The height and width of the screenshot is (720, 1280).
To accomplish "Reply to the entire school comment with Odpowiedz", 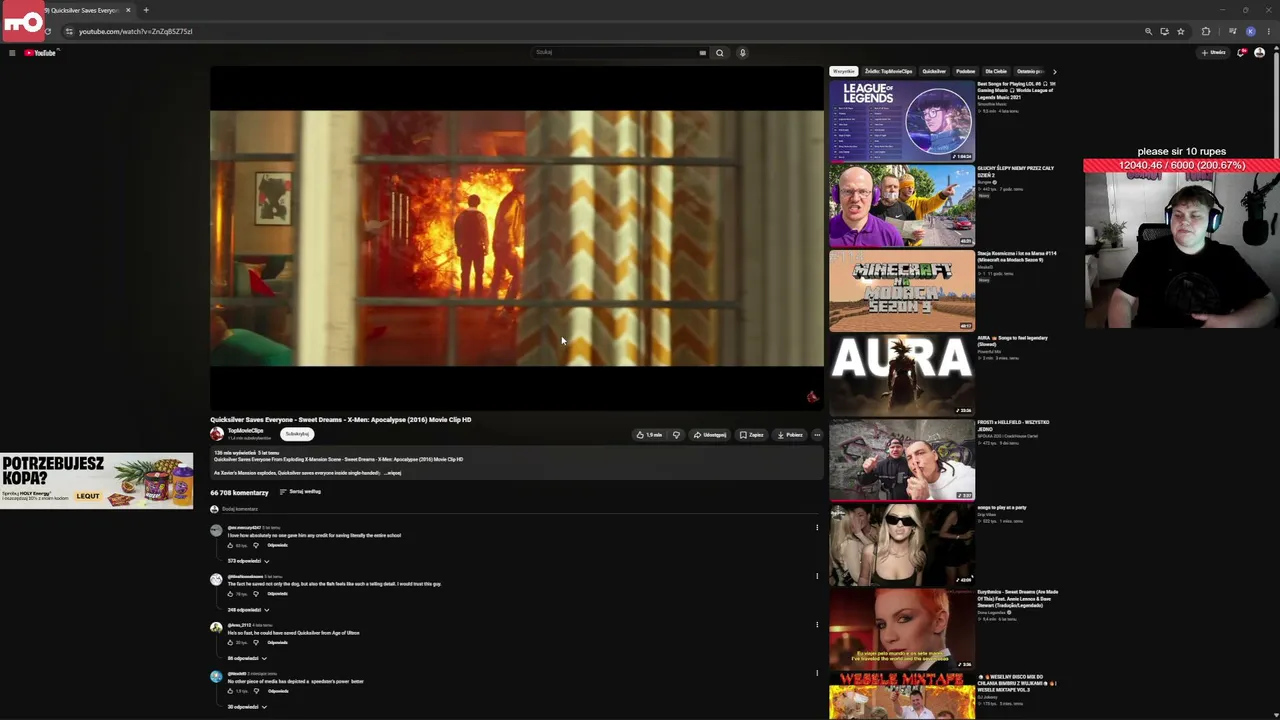I will point(277,545).
